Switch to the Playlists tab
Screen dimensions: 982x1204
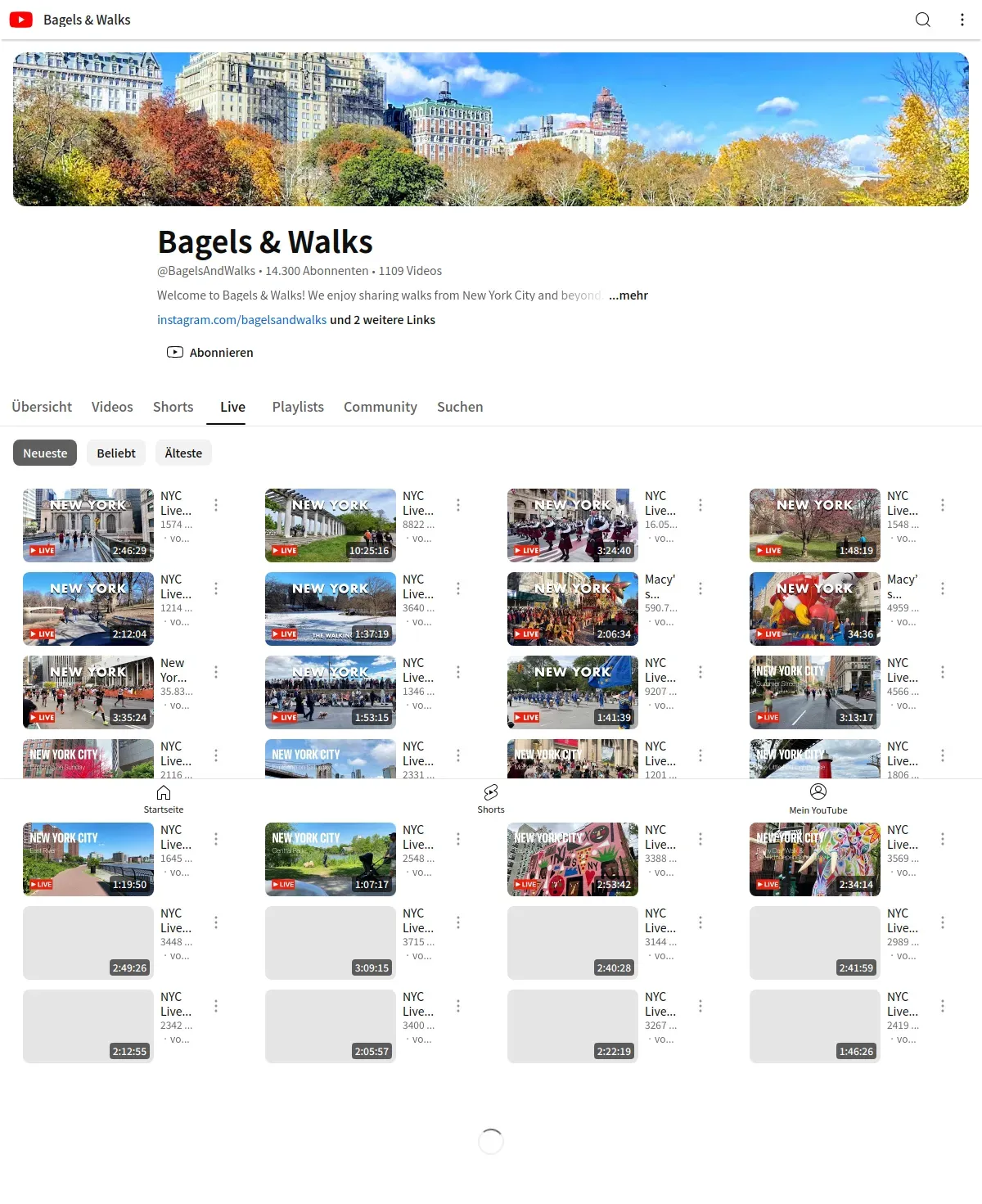click(298, 407)
